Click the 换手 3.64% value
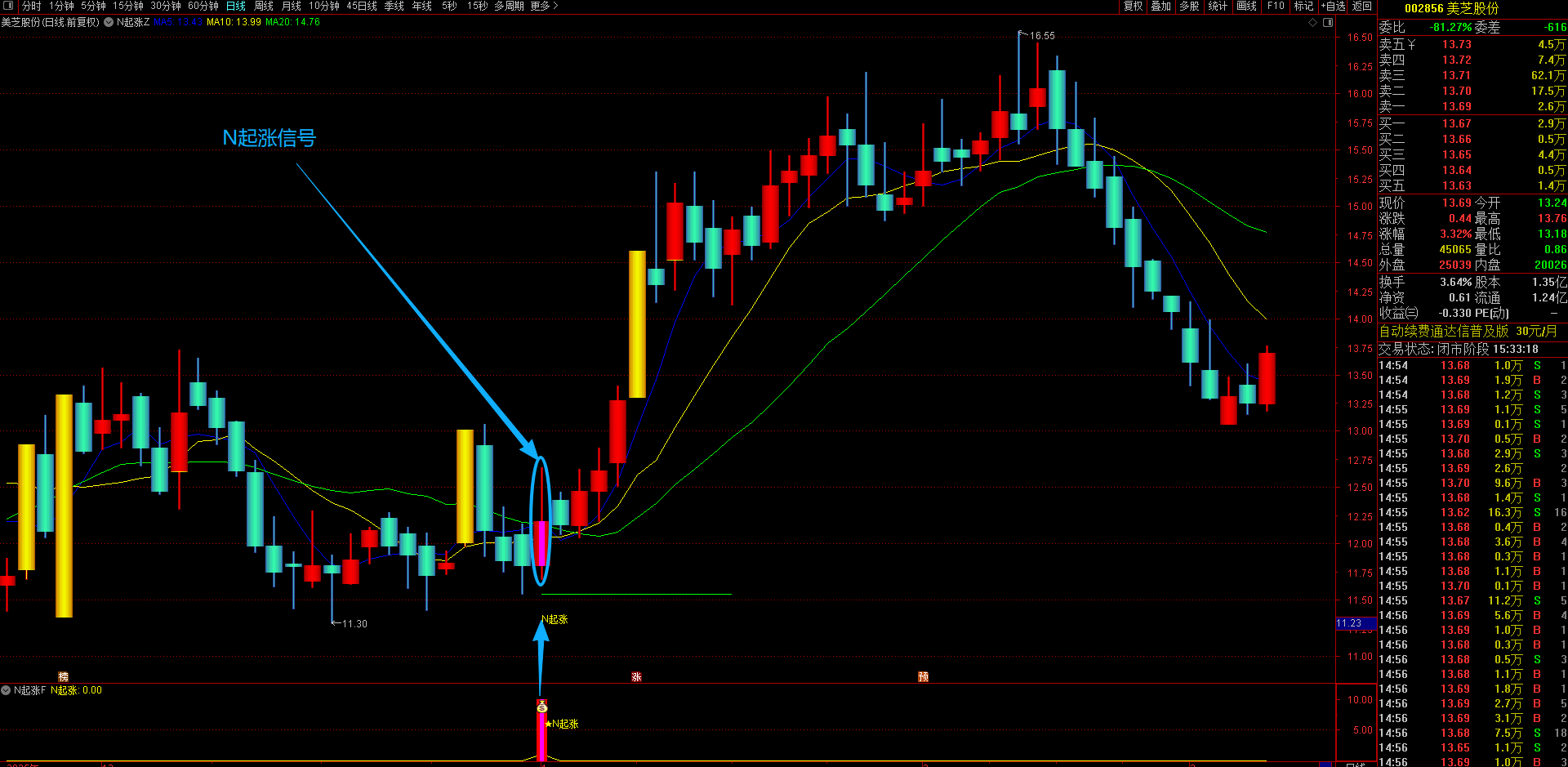The height and width of the screenshot is (767, 1568). 1456,282
